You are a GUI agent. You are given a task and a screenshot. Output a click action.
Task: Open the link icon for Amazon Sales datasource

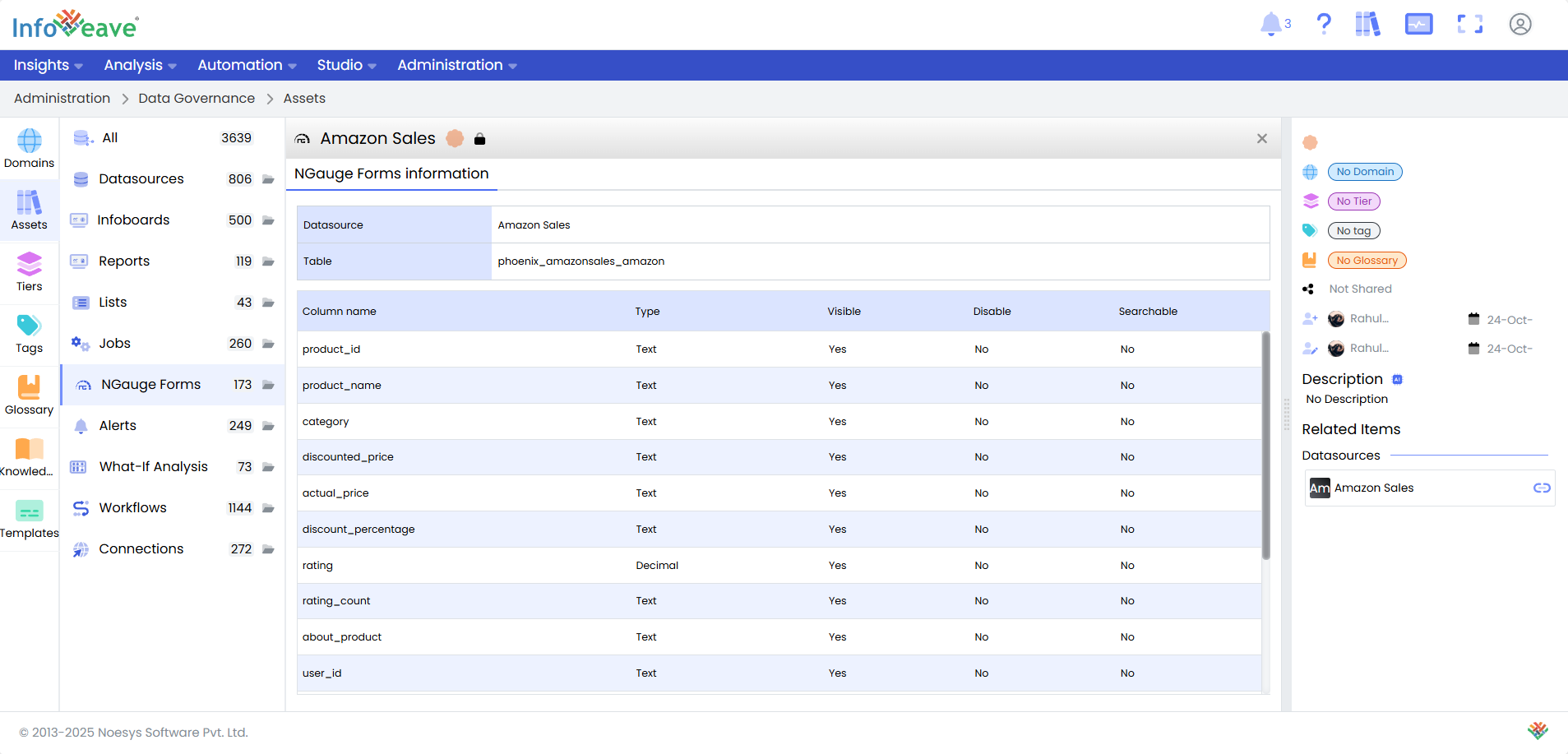1542,488
